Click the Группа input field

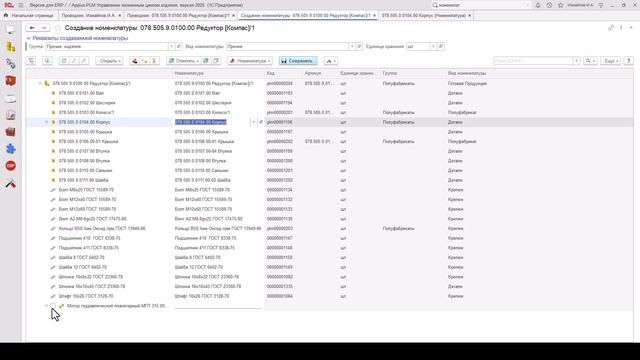point(107,47)
